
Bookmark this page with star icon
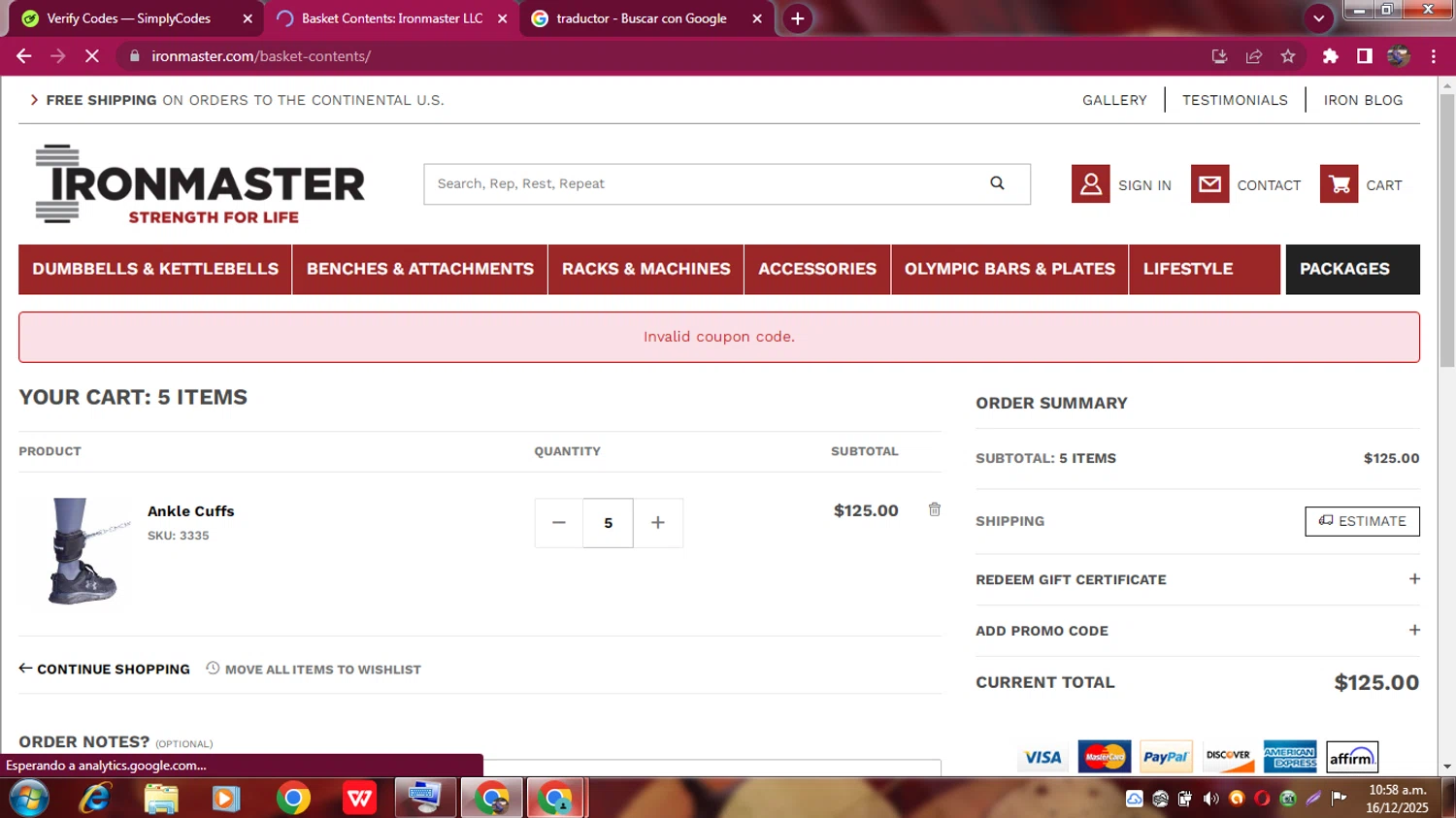(x=1288, y=56)
